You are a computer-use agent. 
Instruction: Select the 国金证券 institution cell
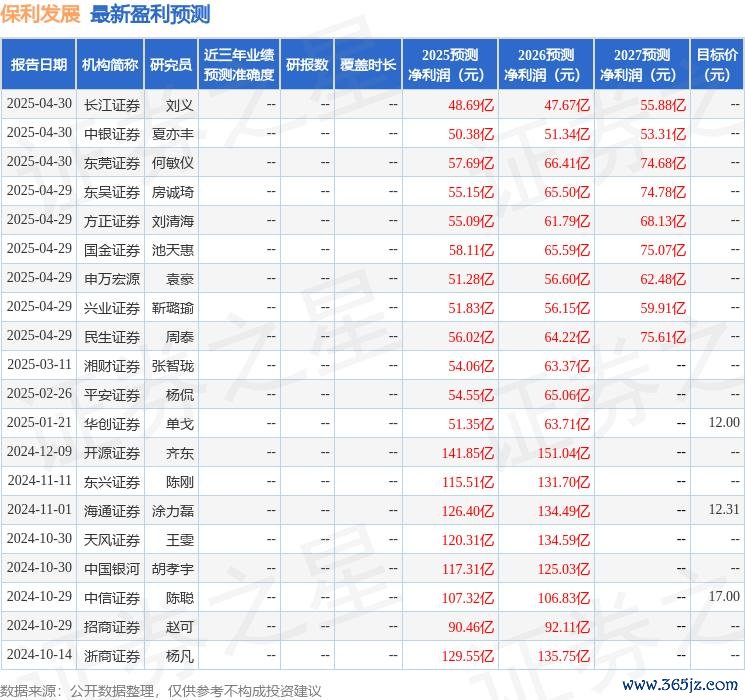[x=112, y=250]
